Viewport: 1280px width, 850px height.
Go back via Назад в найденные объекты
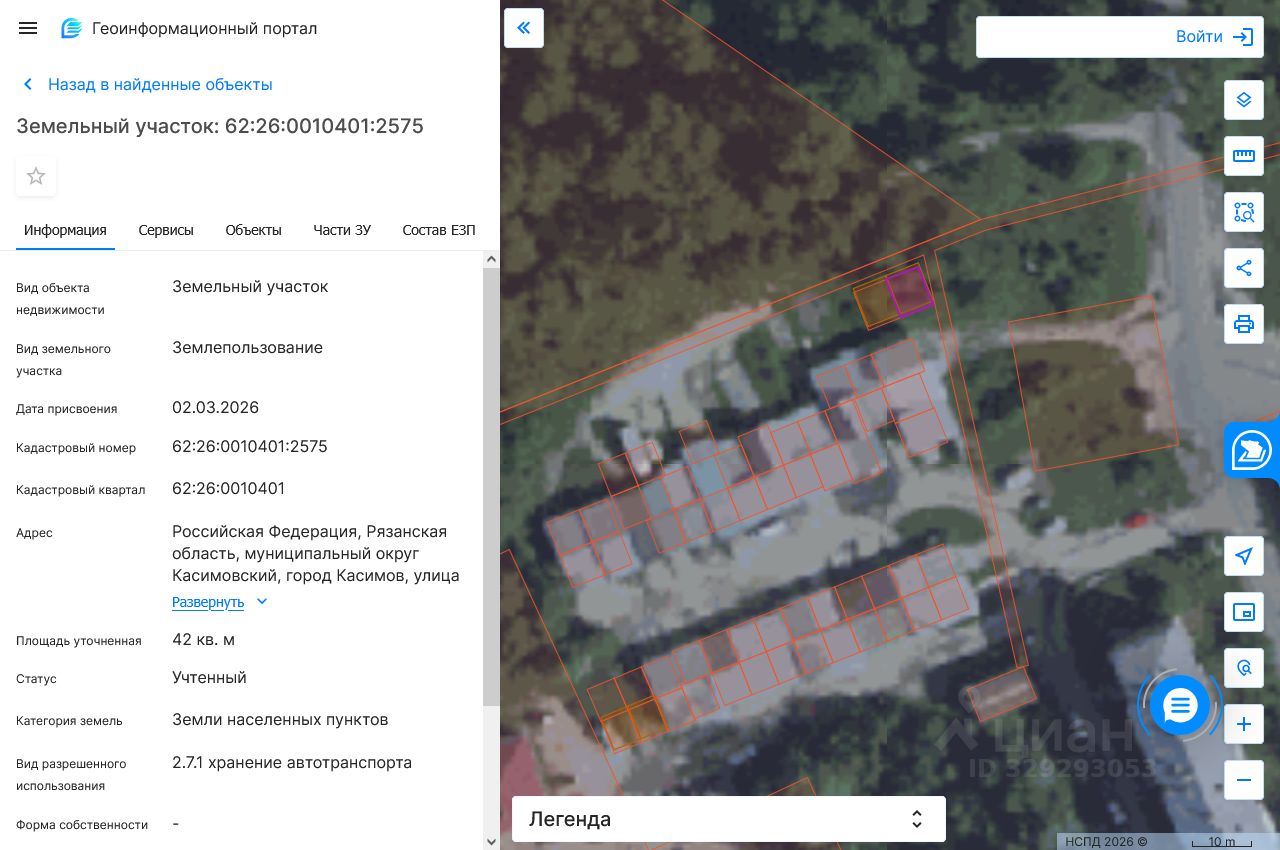(160, 85)
